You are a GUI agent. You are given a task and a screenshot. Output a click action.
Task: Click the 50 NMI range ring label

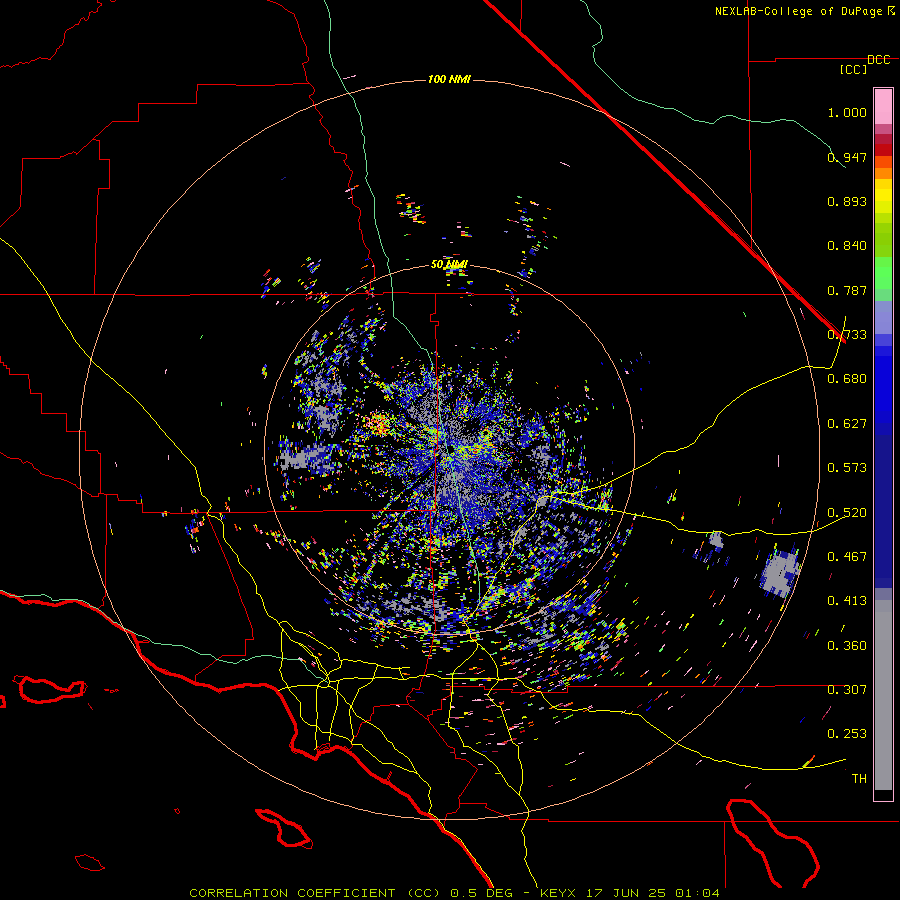449,265
